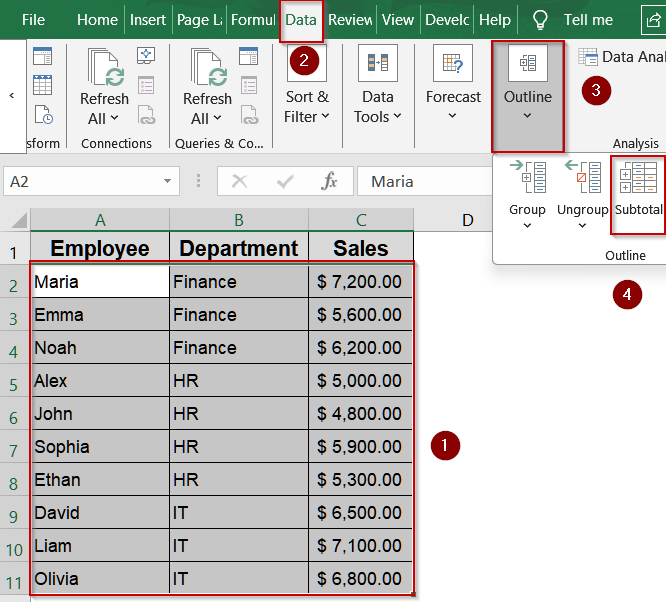Click the Share icon at top right

tap(653, 19)
